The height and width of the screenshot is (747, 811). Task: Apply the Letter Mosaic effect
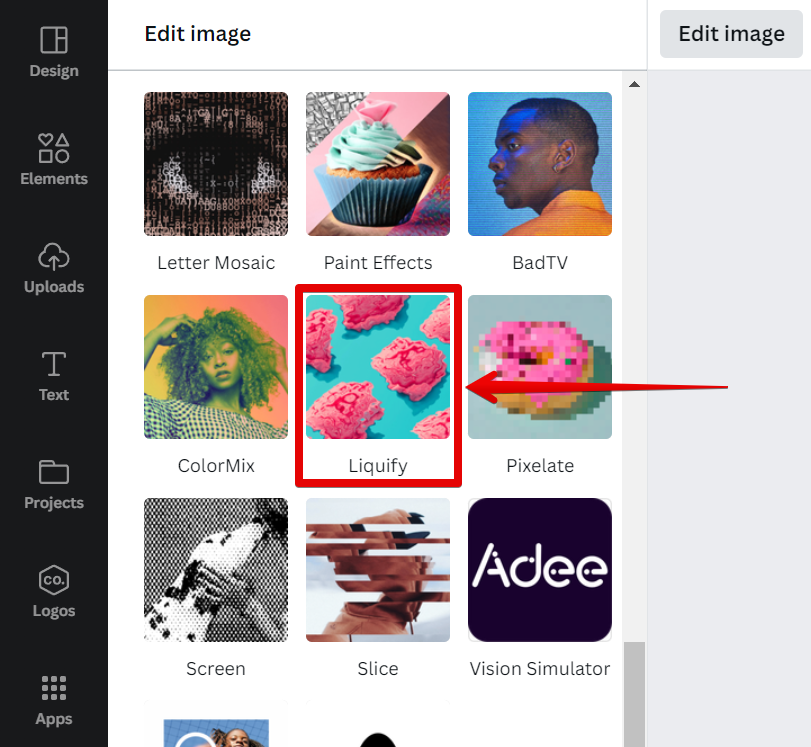coord(216,164)
